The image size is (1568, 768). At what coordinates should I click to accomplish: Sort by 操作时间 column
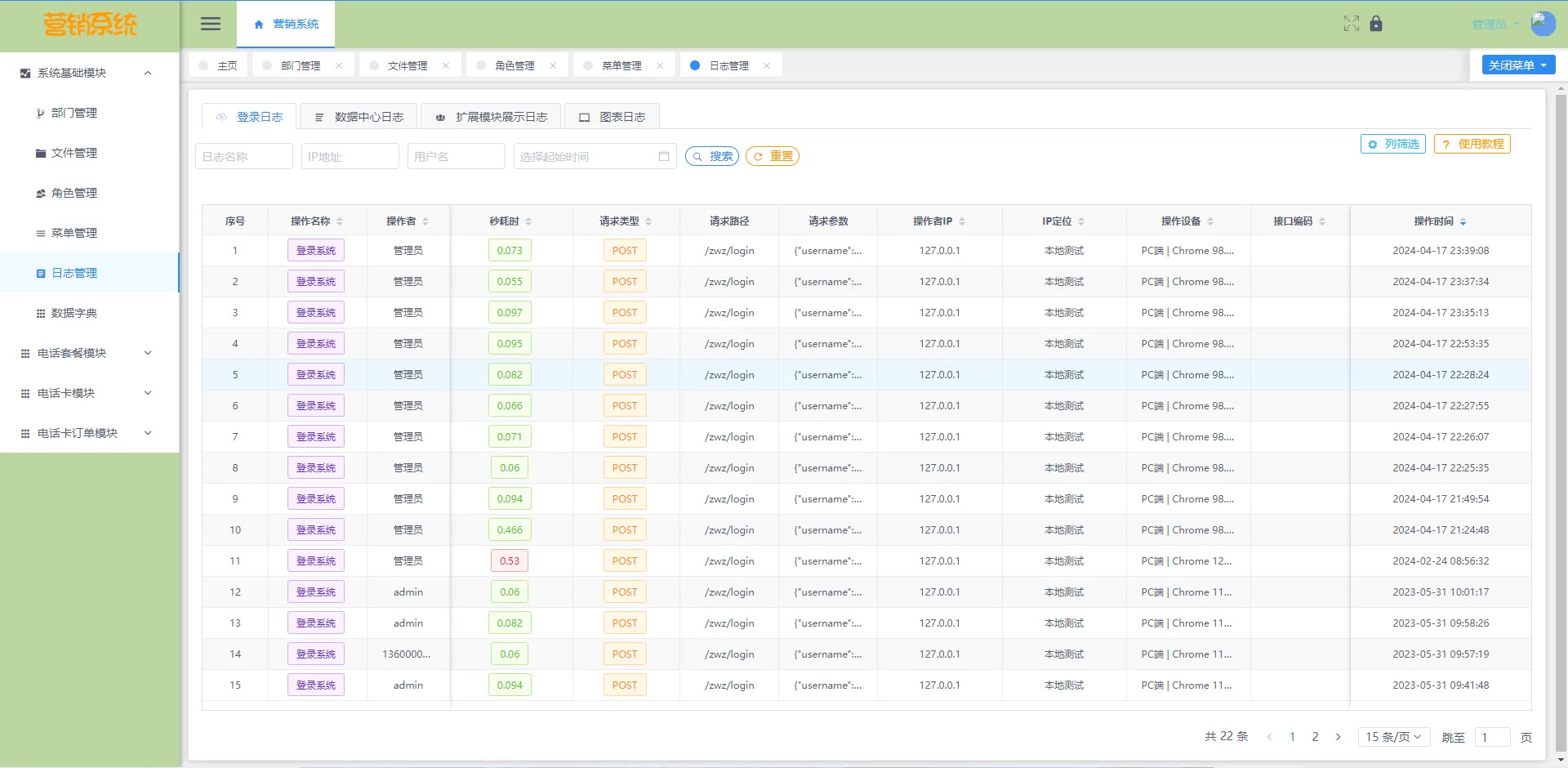pos(1463,221)
